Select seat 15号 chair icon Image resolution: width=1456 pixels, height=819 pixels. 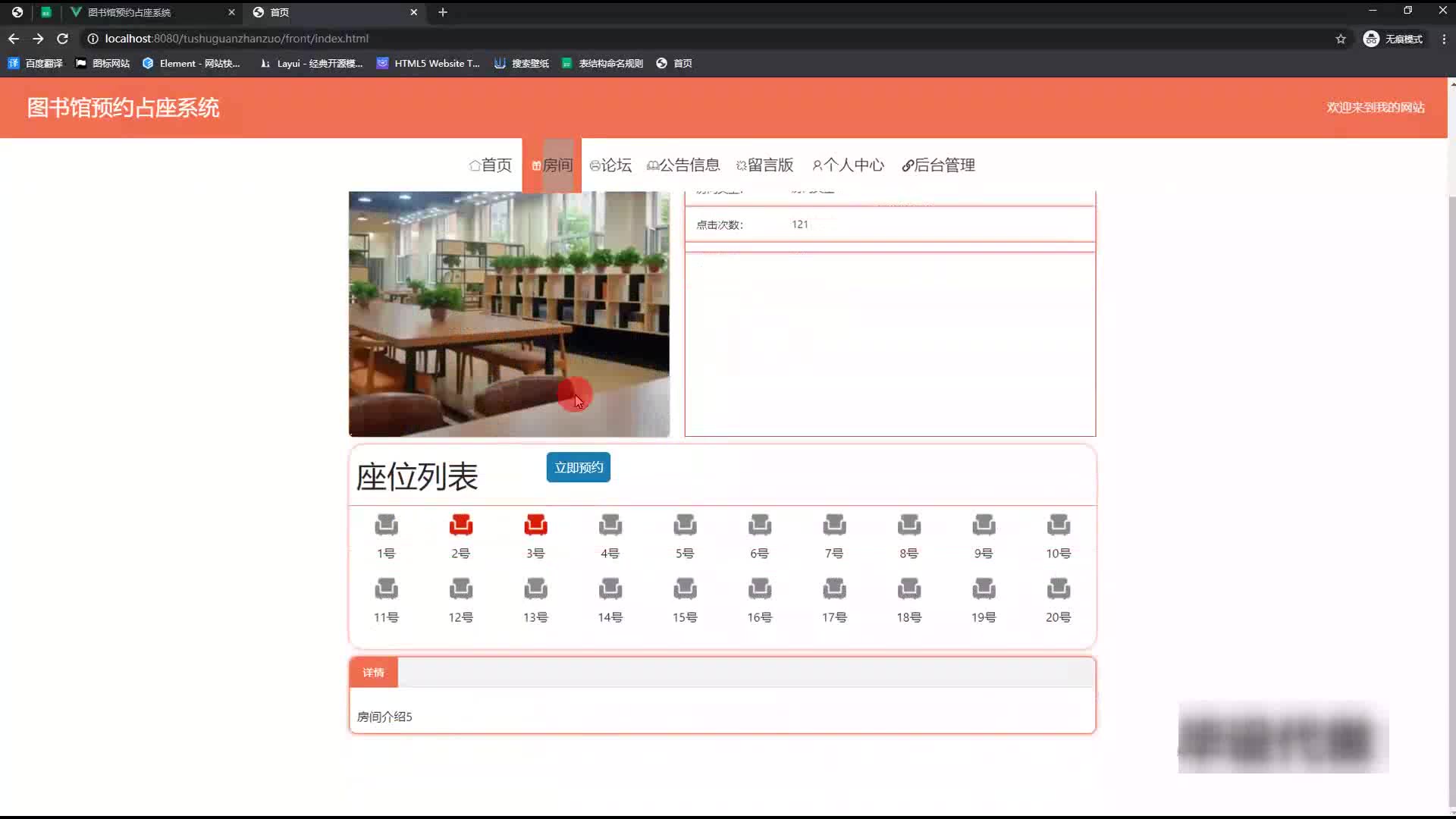point(685,588)
